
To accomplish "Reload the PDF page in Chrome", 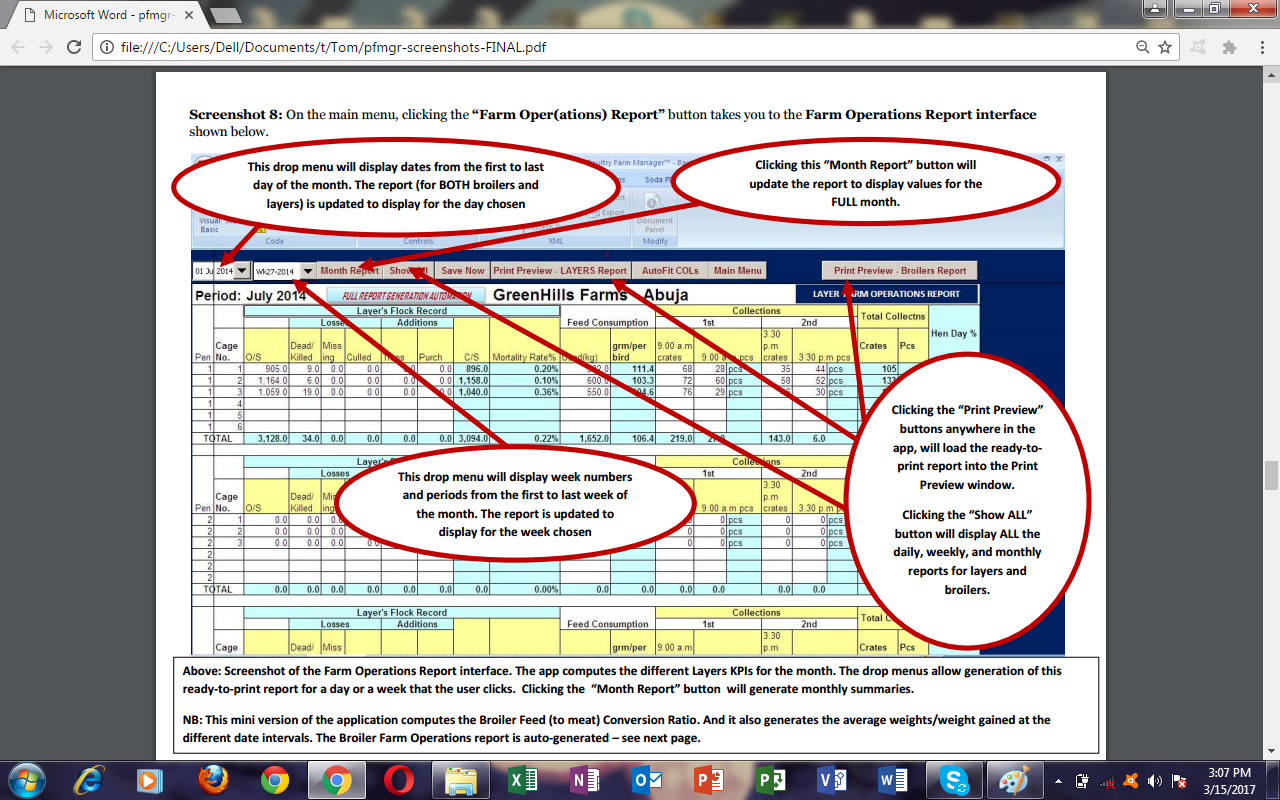I will pos(74,47).
